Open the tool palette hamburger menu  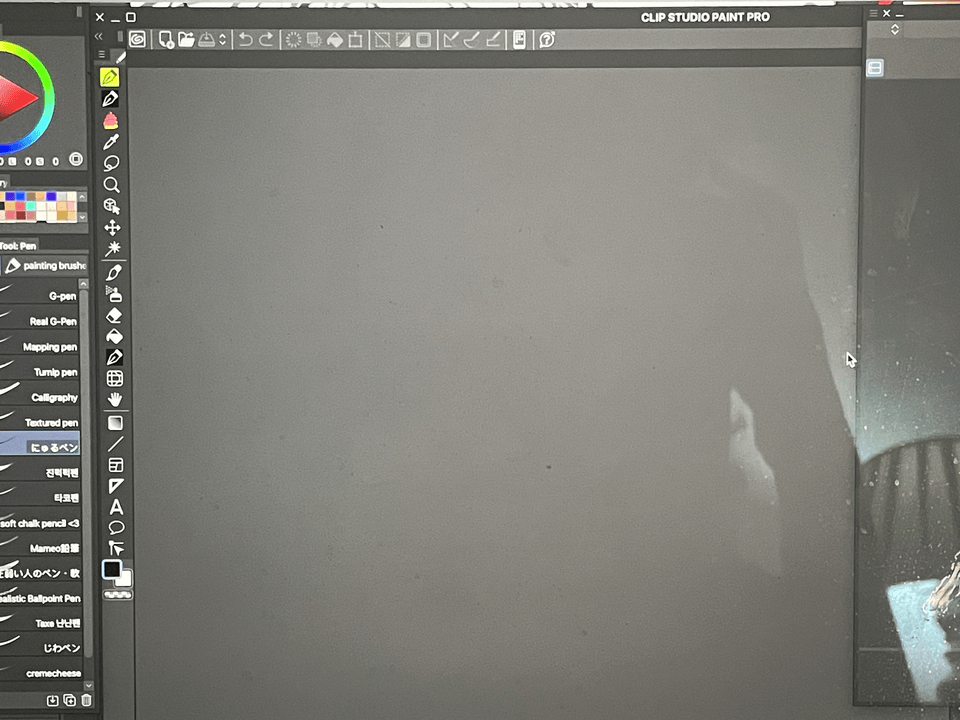click(102, 54)
